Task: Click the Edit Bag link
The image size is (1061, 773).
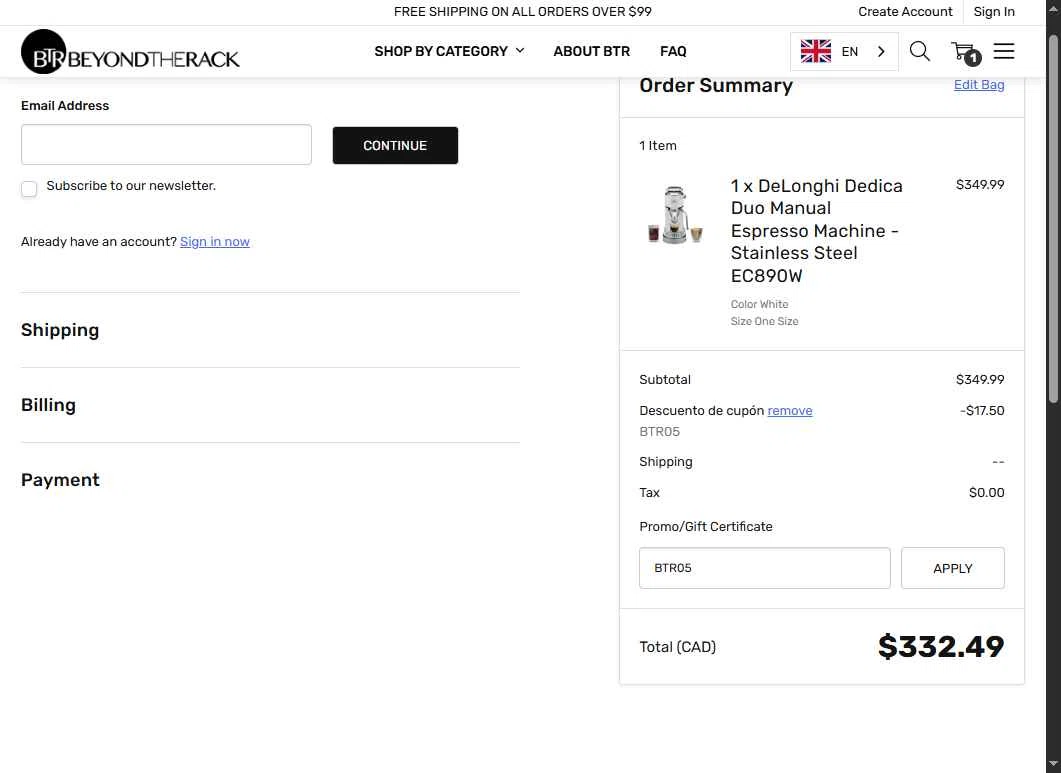Action: point(978,85)
